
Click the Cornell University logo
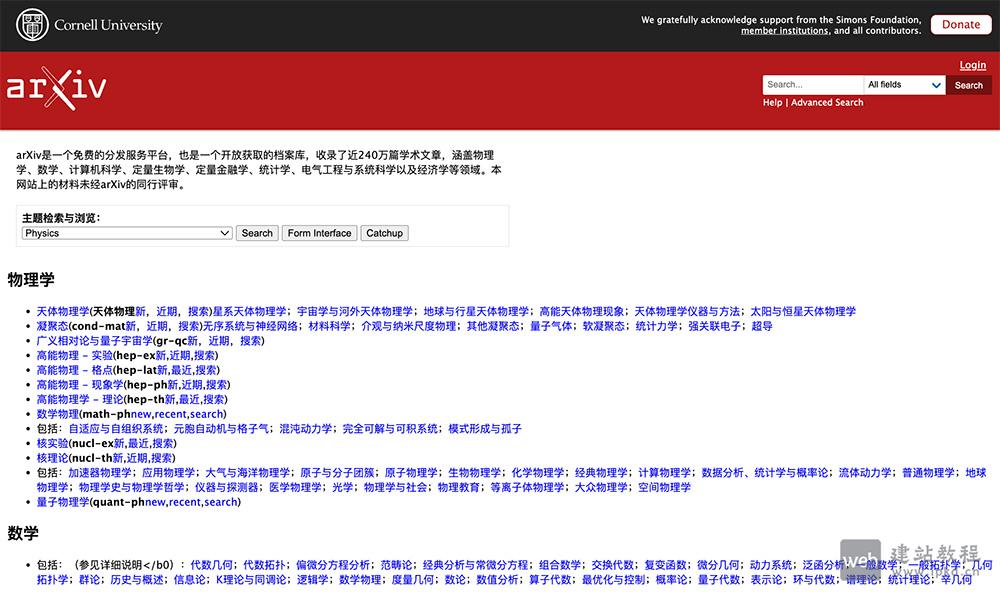(89, 25)
